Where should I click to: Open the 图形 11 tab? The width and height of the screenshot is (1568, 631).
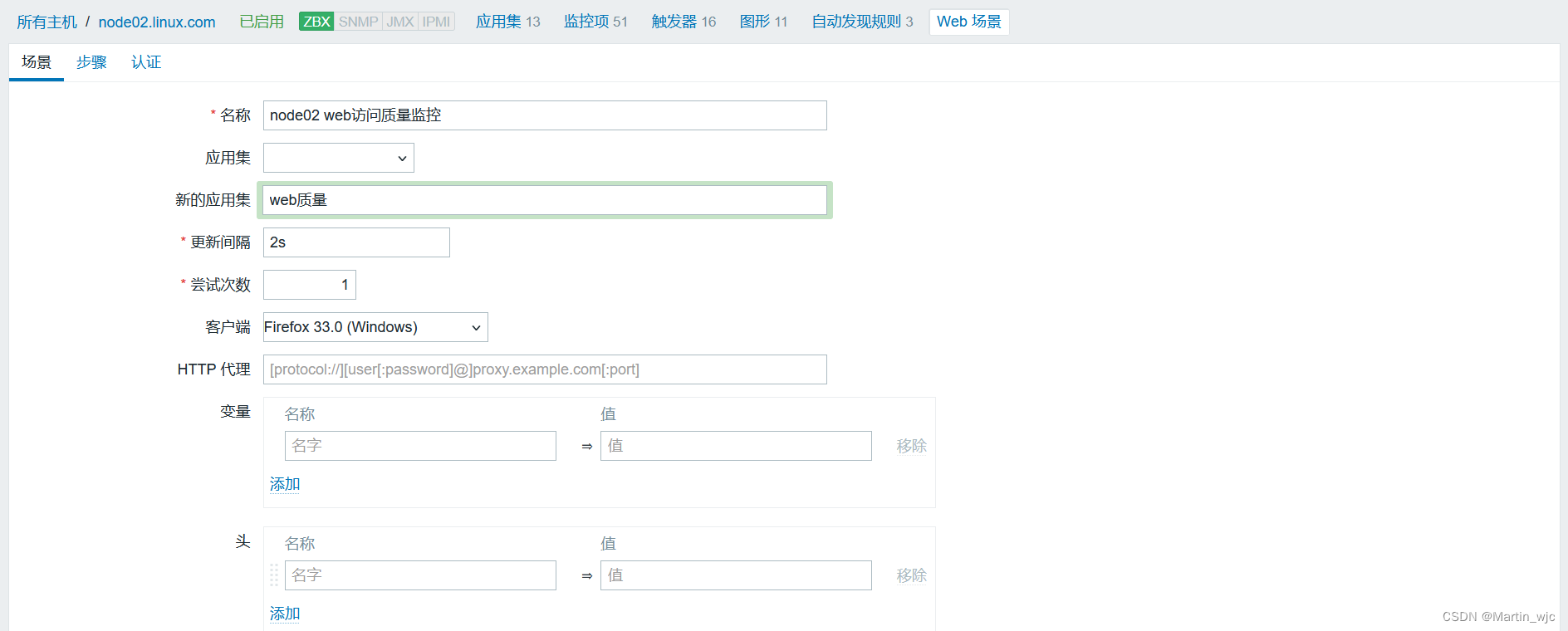point(763,22)
